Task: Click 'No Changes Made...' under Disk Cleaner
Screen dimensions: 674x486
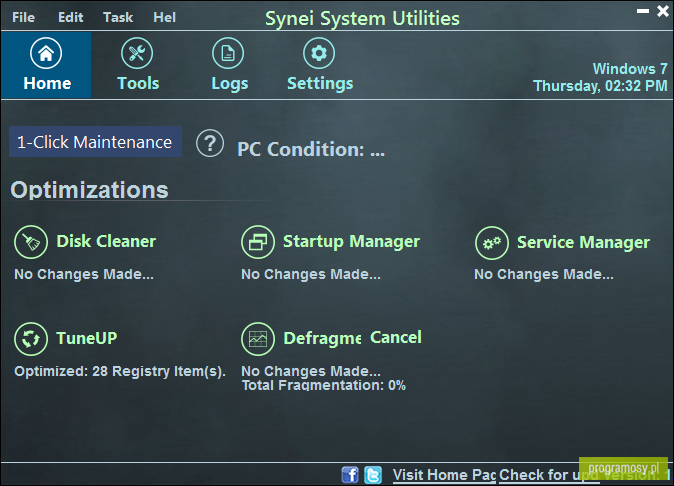Action: point(84,274)
